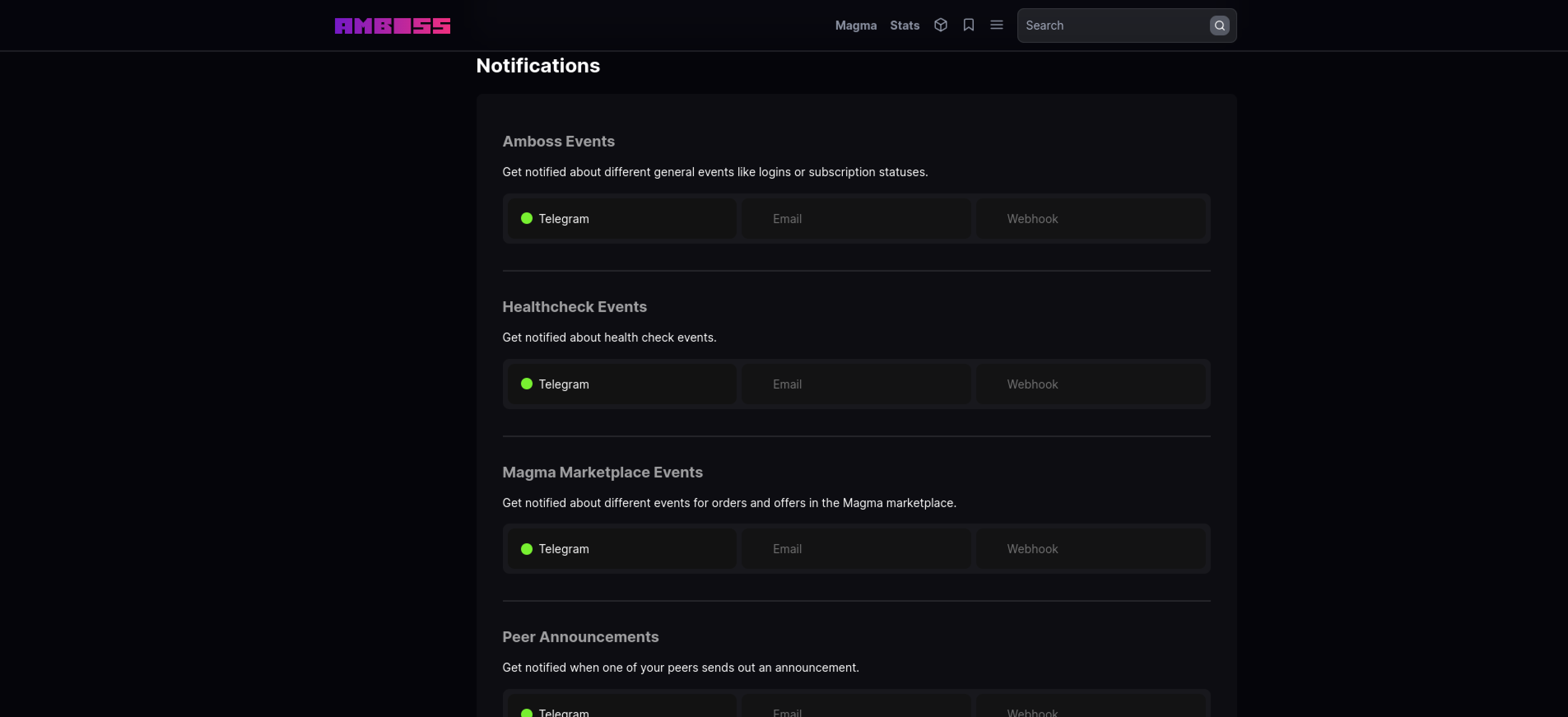Open the cube icon in header

[x=940, y=25]
